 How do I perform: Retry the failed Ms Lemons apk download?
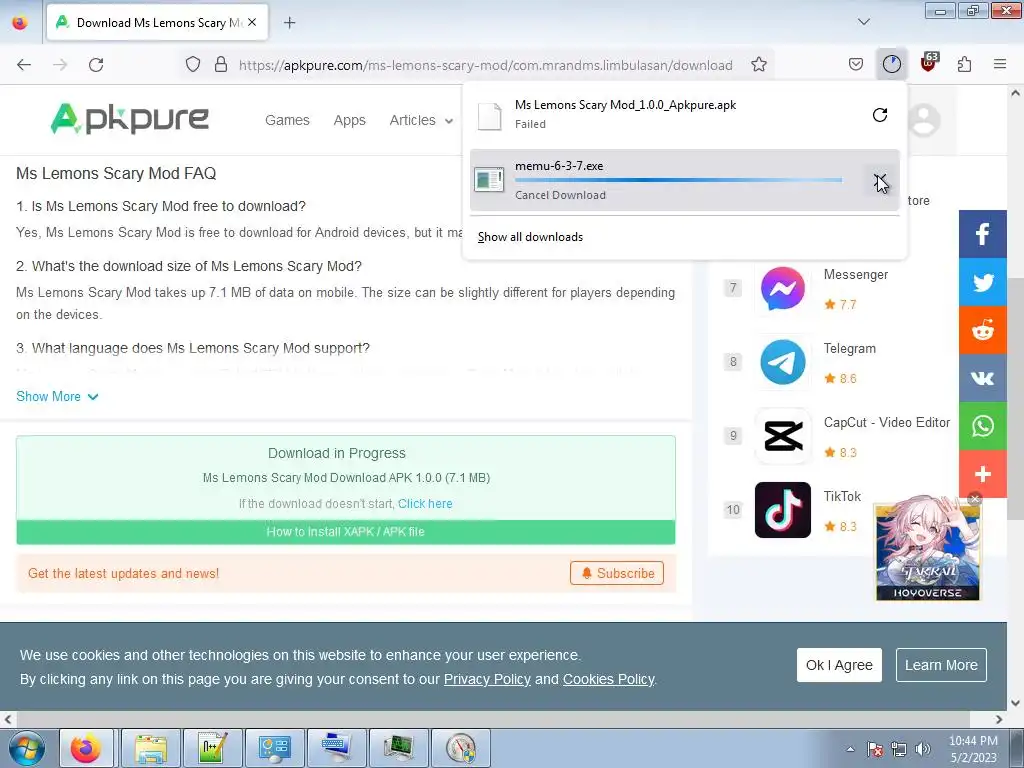pos(880,115)
